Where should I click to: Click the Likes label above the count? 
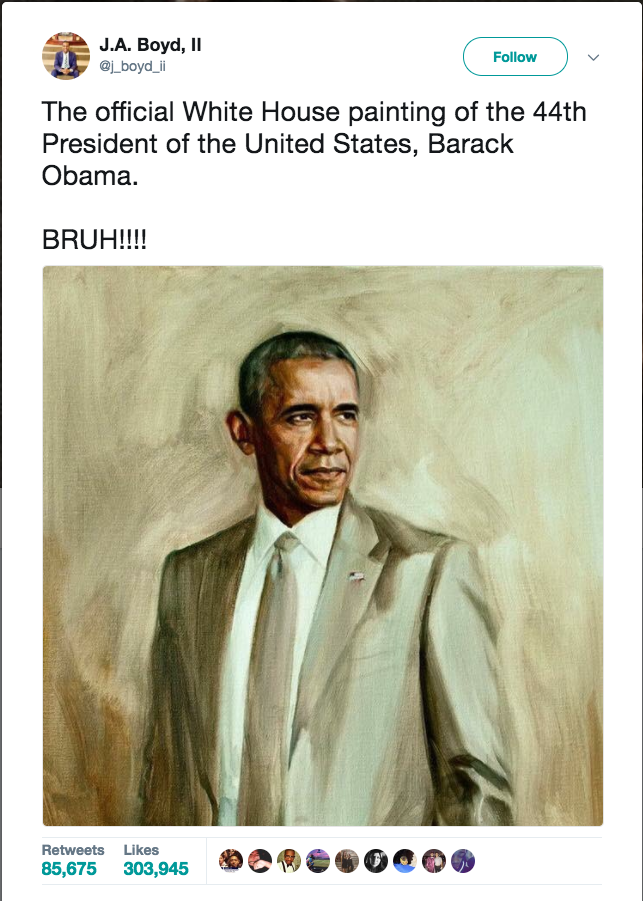tap(141, 850)
